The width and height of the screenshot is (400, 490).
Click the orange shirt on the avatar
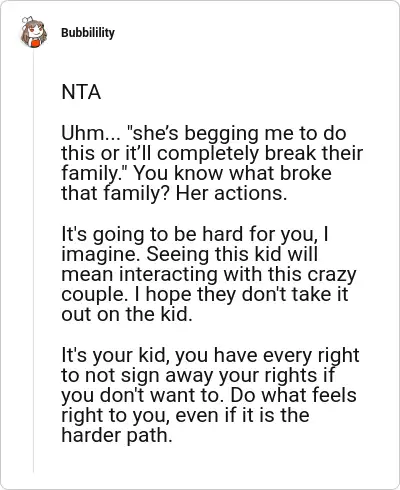pos(36,44)
